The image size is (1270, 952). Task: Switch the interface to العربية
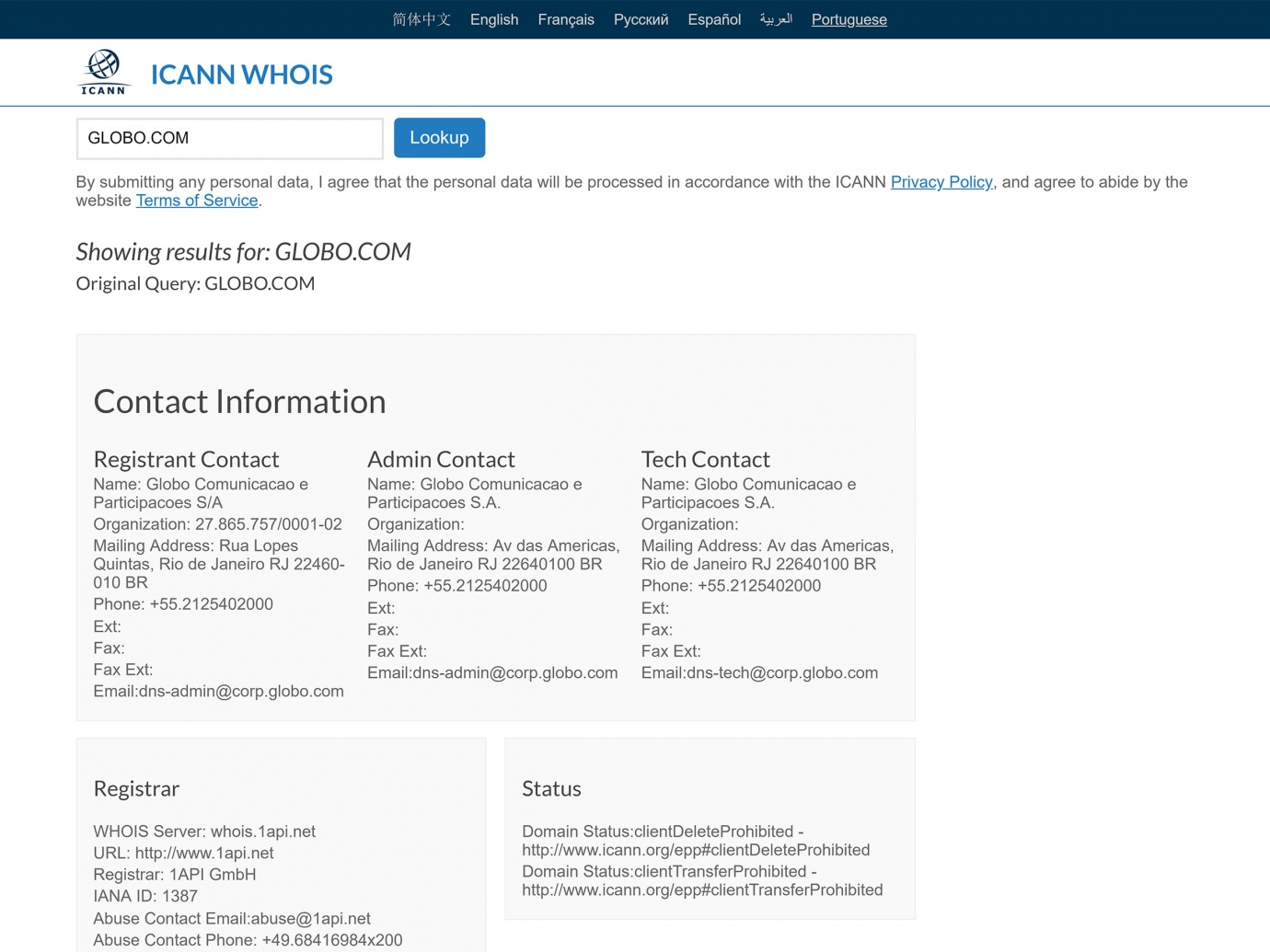click(776, 19)
